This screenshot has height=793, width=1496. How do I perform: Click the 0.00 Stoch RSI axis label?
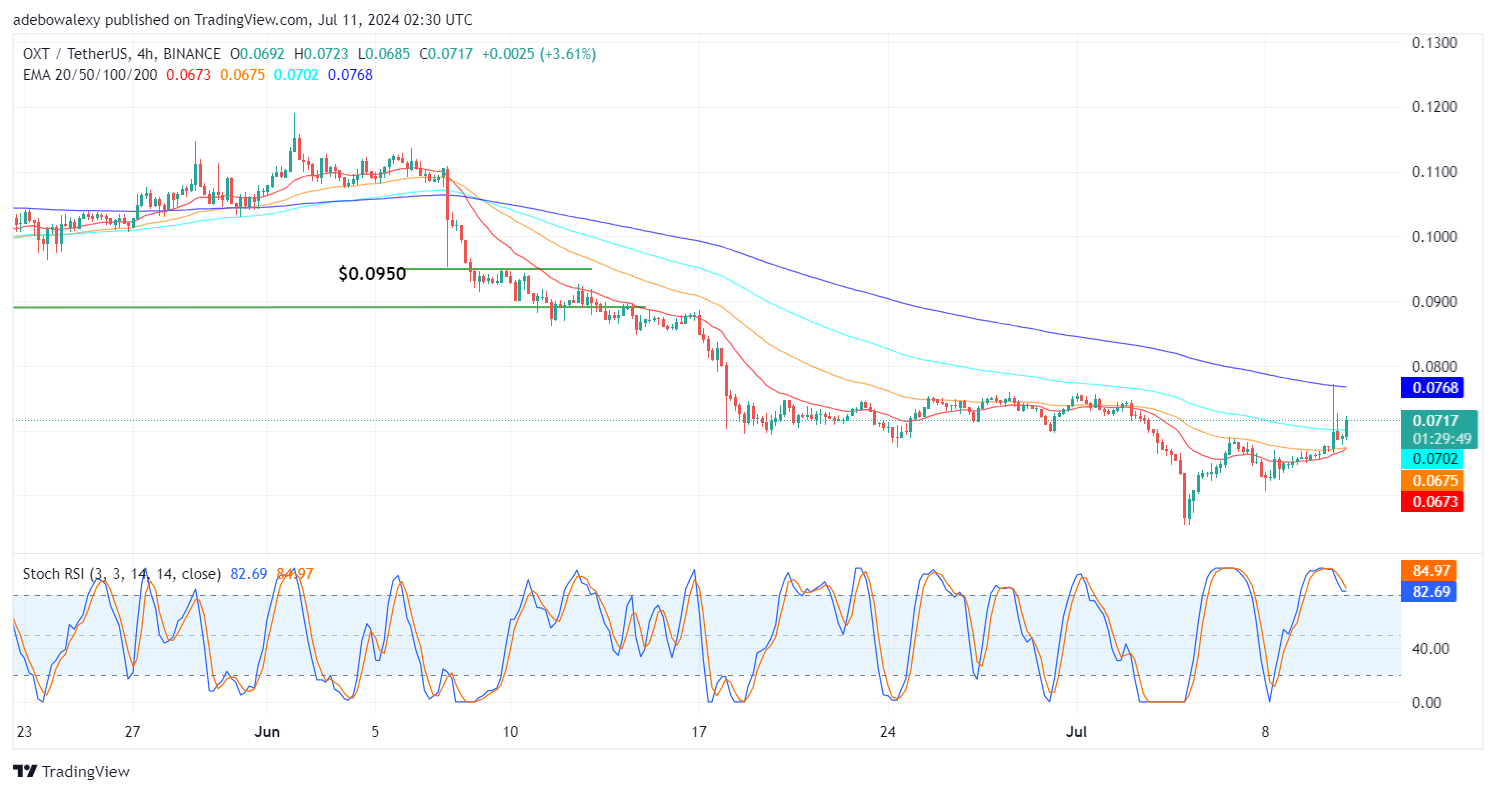1425,702
